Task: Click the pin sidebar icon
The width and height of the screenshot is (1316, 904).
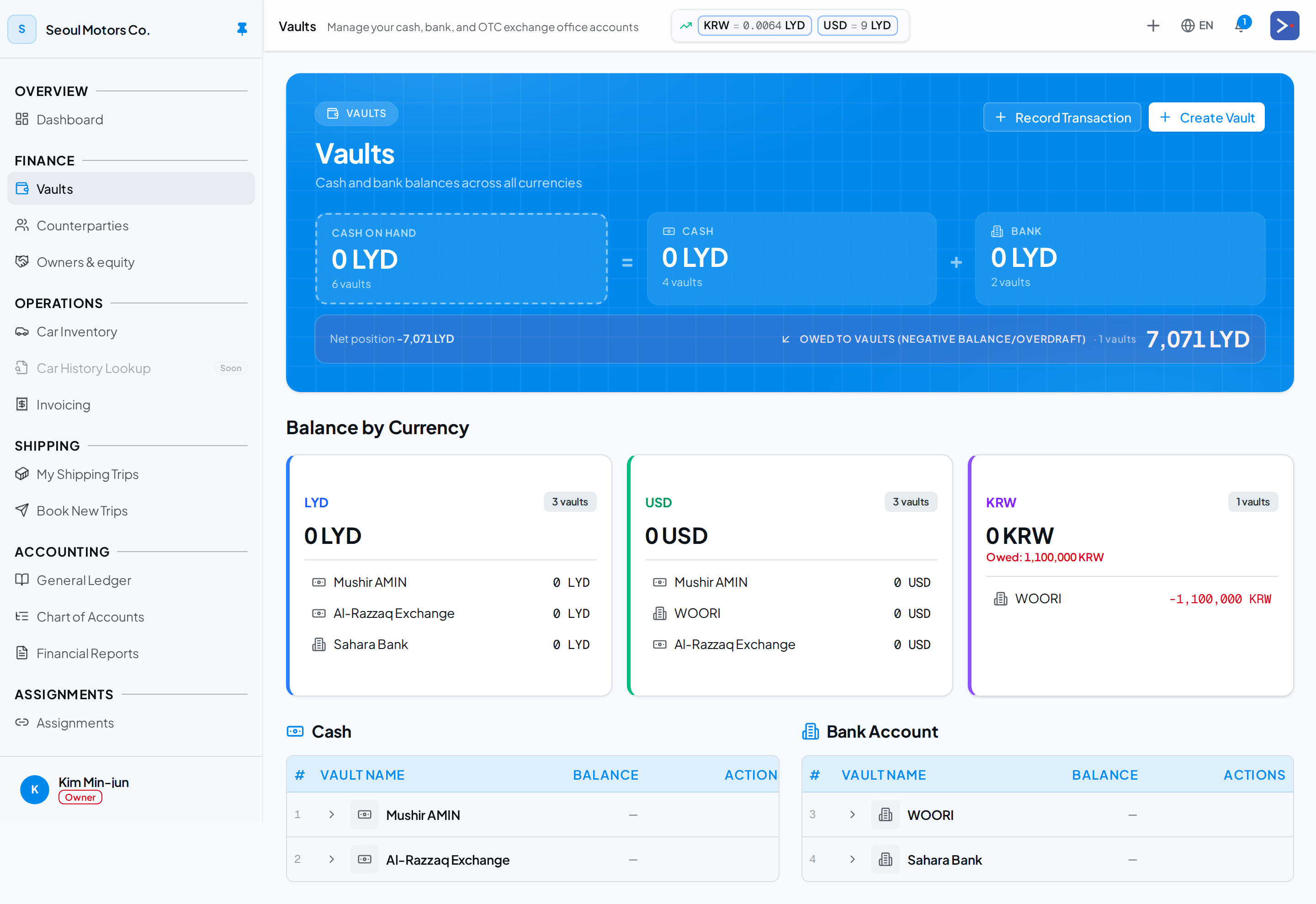Action: click(x=242, y=29)
